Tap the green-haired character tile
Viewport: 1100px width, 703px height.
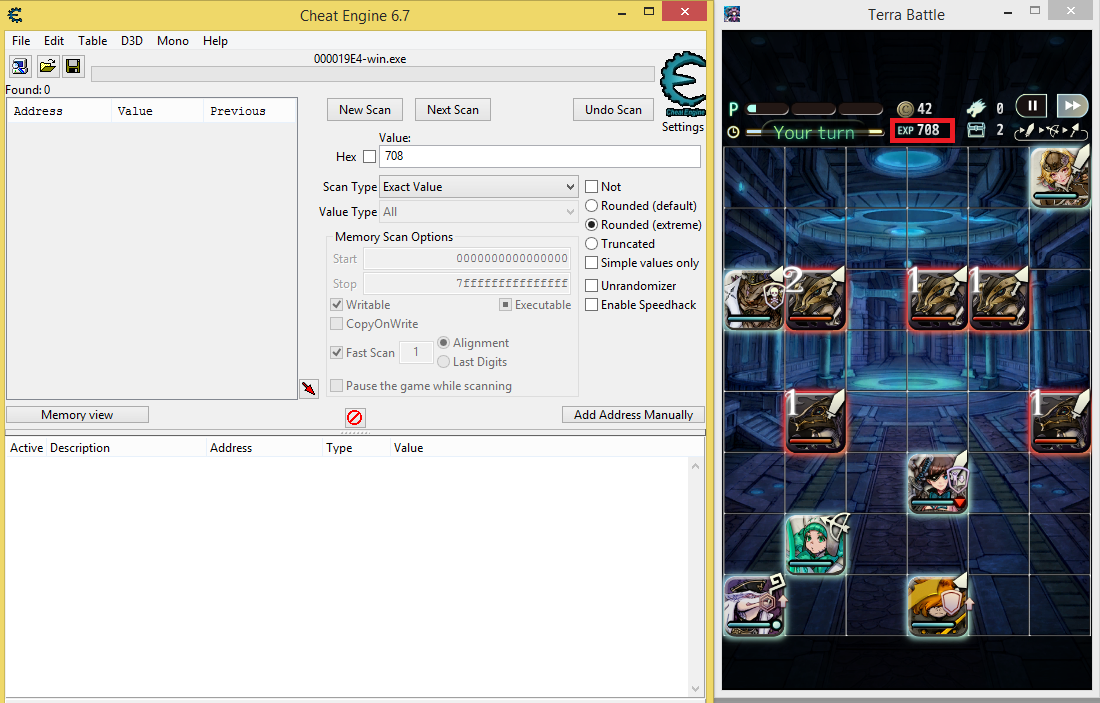tap(815, 544)
